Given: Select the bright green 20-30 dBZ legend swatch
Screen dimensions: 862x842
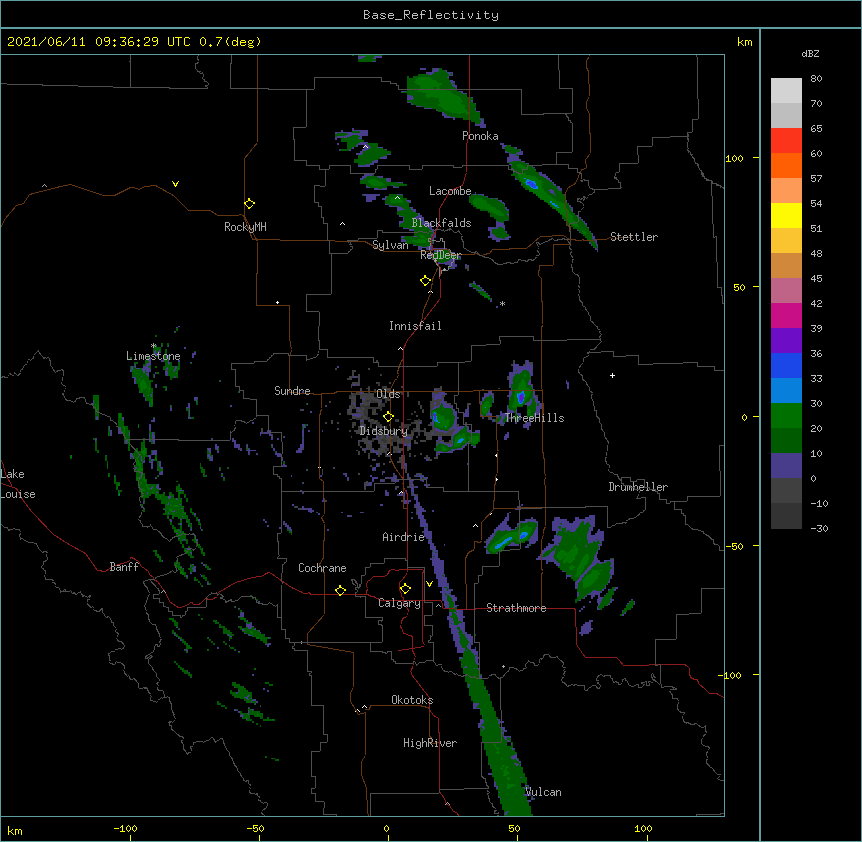Looking at the screenshot, I should click(x=786, y=416).
